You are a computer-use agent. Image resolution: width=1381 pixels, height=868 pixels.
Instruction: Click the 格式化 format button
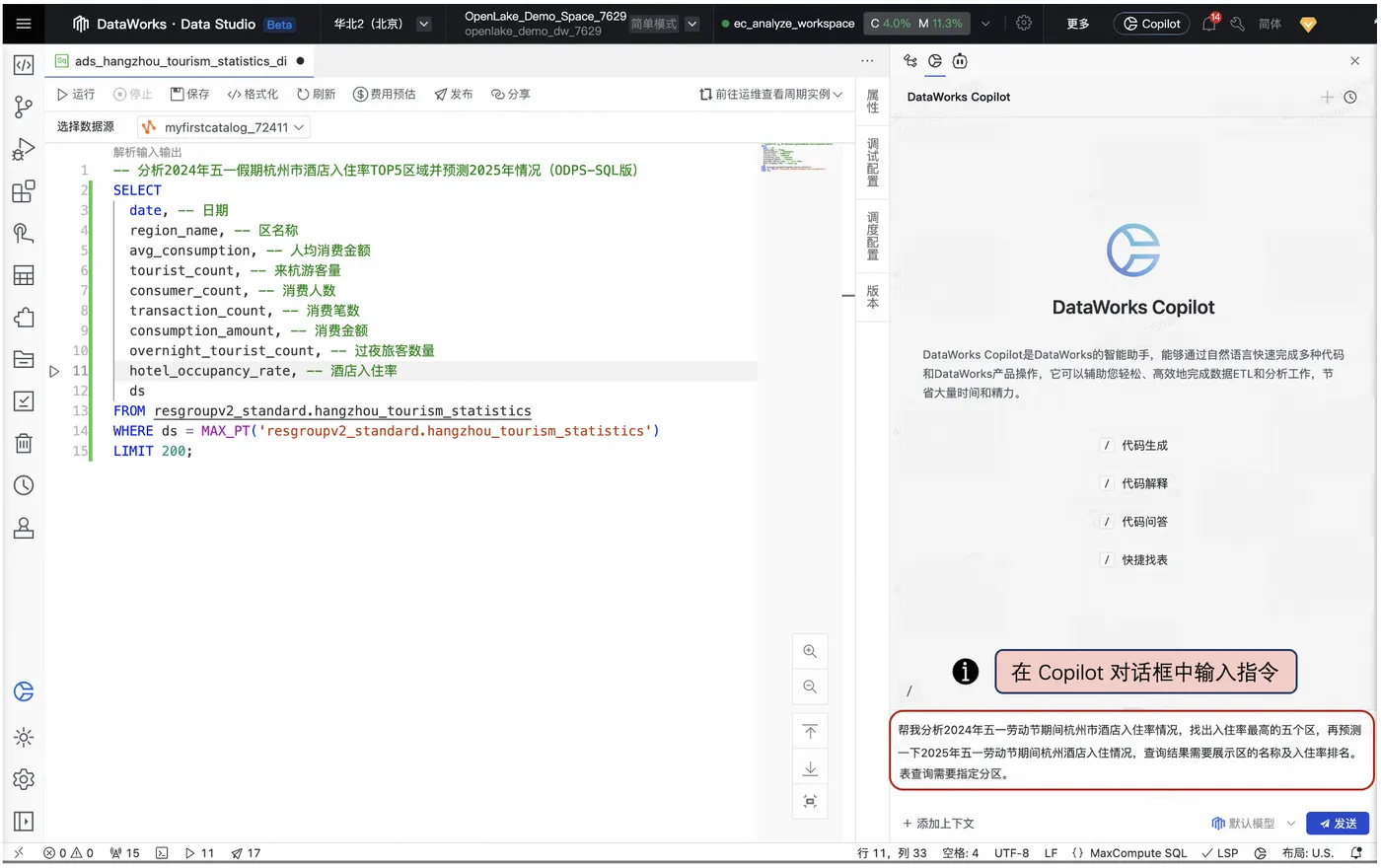pyautogui.click(x=253, y=95)
